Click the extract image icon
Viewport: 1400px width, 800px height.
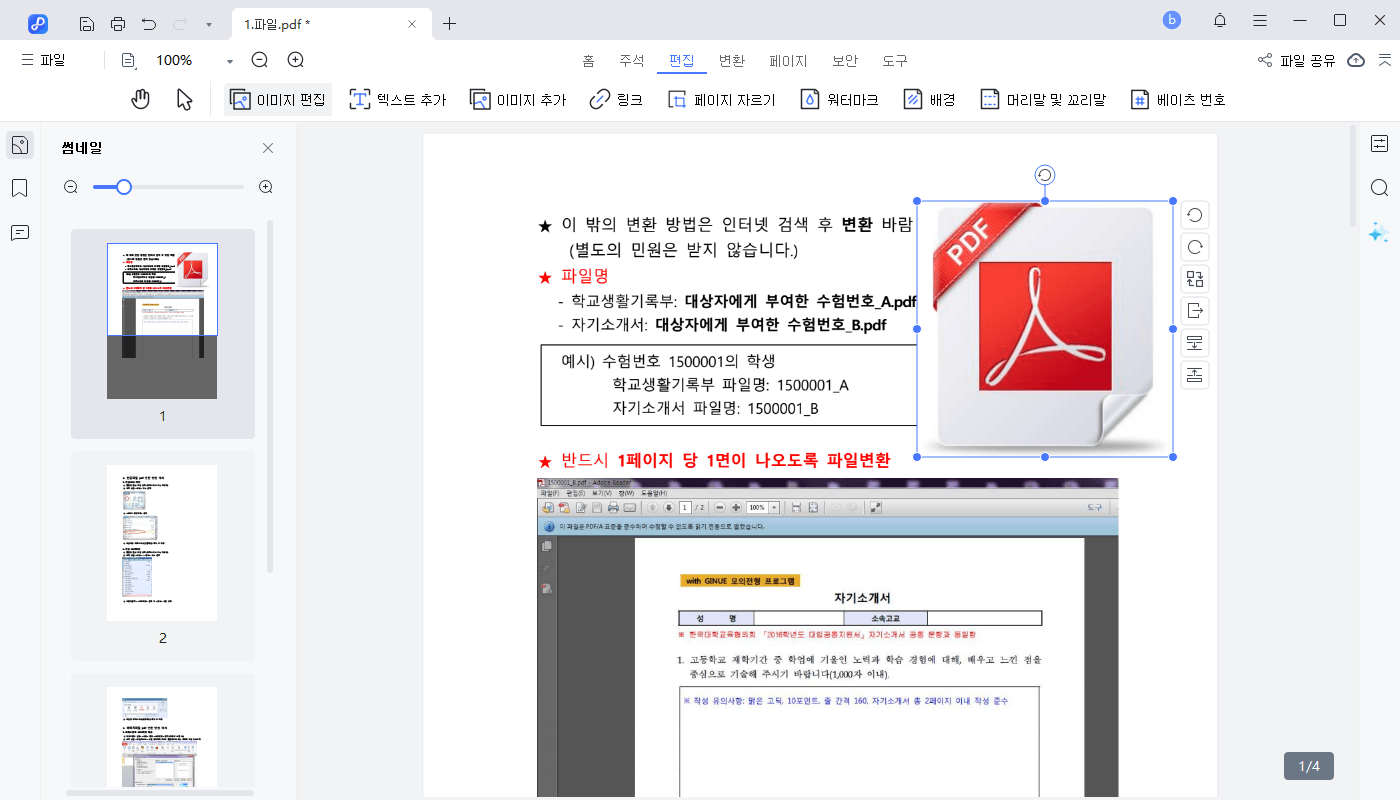[1194, 311]
